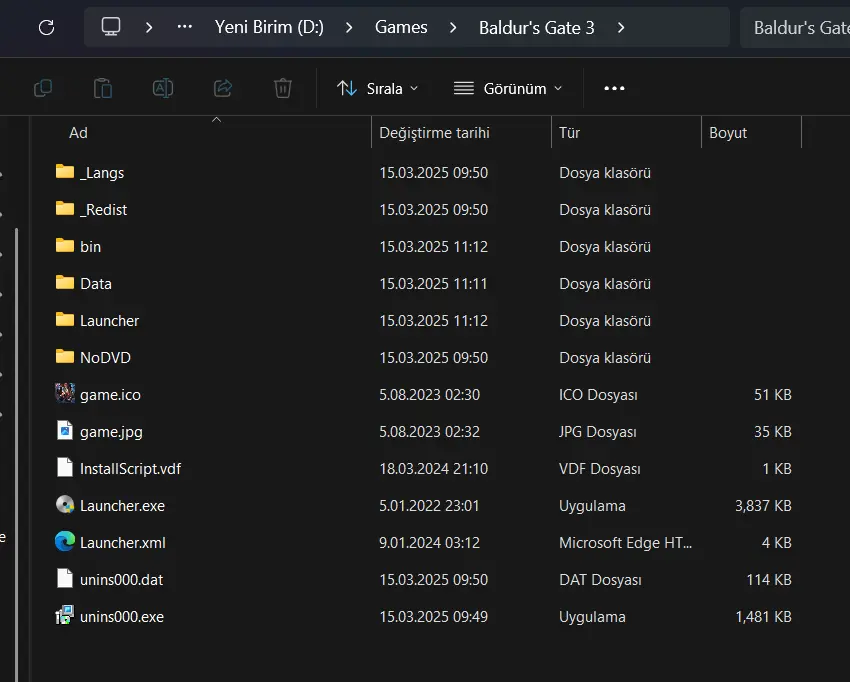Select the Launcher folder icon

[65, 320]
